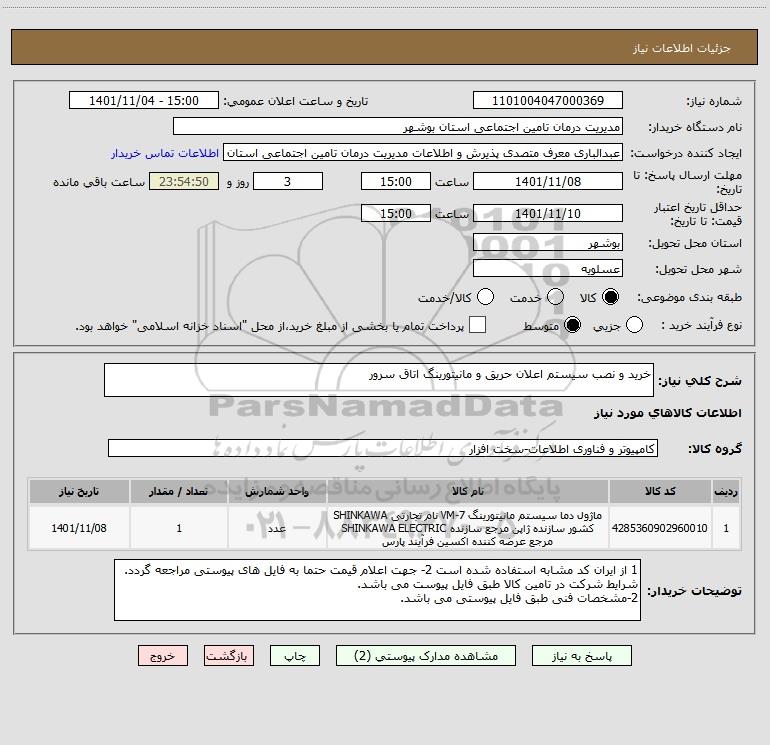Click the buyer organization name field
The width and height of the screenshot is (770, 745).
398,127
